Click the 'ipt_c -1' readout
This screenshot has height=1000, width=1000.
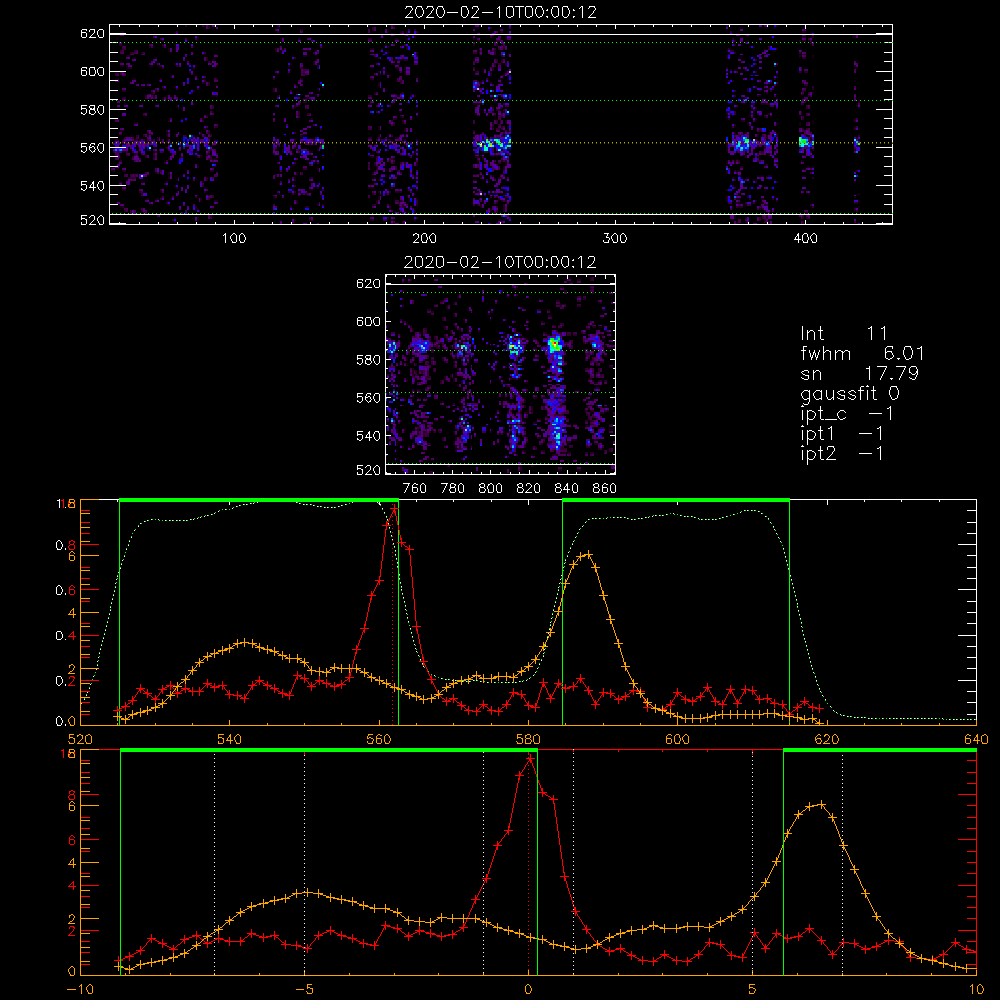click(847, 414)
